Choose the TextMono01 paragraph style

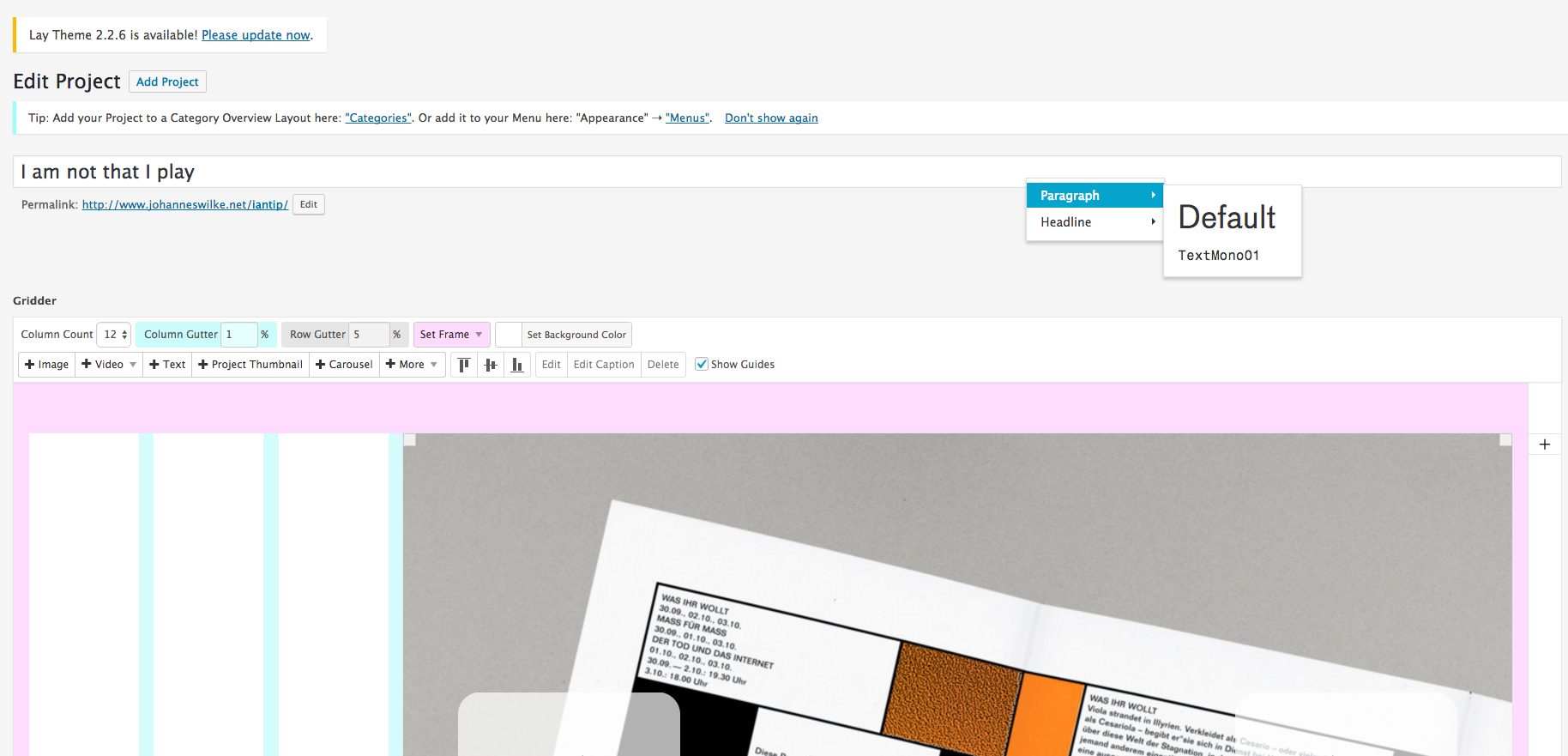[x=1218, y=256]
